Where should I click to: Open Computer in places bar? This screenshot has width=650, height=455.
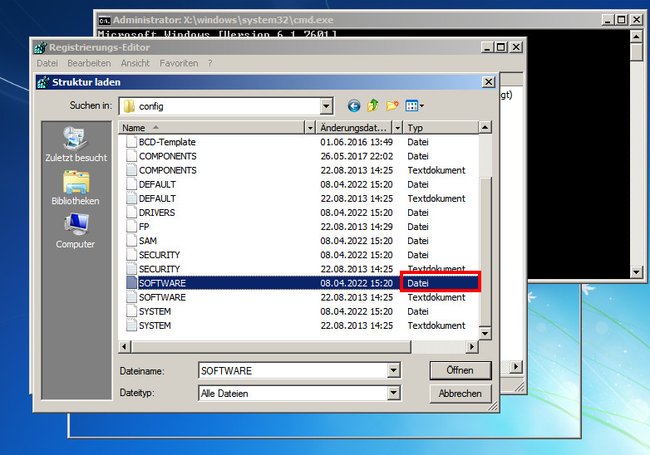(75, 231)
